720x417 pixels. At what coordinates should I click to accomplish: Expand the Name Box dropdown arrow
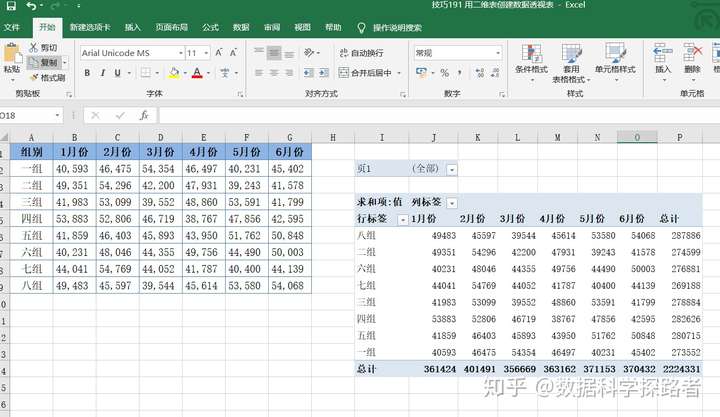(x=57, y=115)
